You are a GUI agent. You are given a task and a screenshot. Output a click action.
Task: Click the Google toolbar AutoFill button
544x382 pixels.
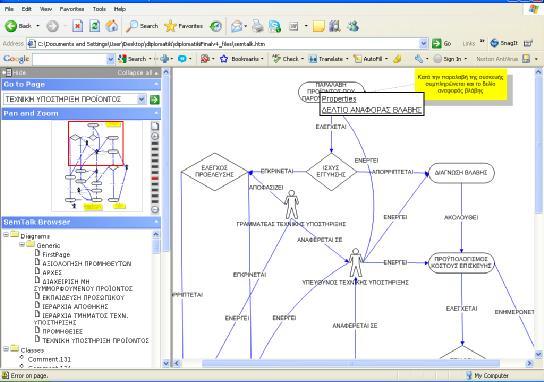pyautogui.click(x=368, y=59)
